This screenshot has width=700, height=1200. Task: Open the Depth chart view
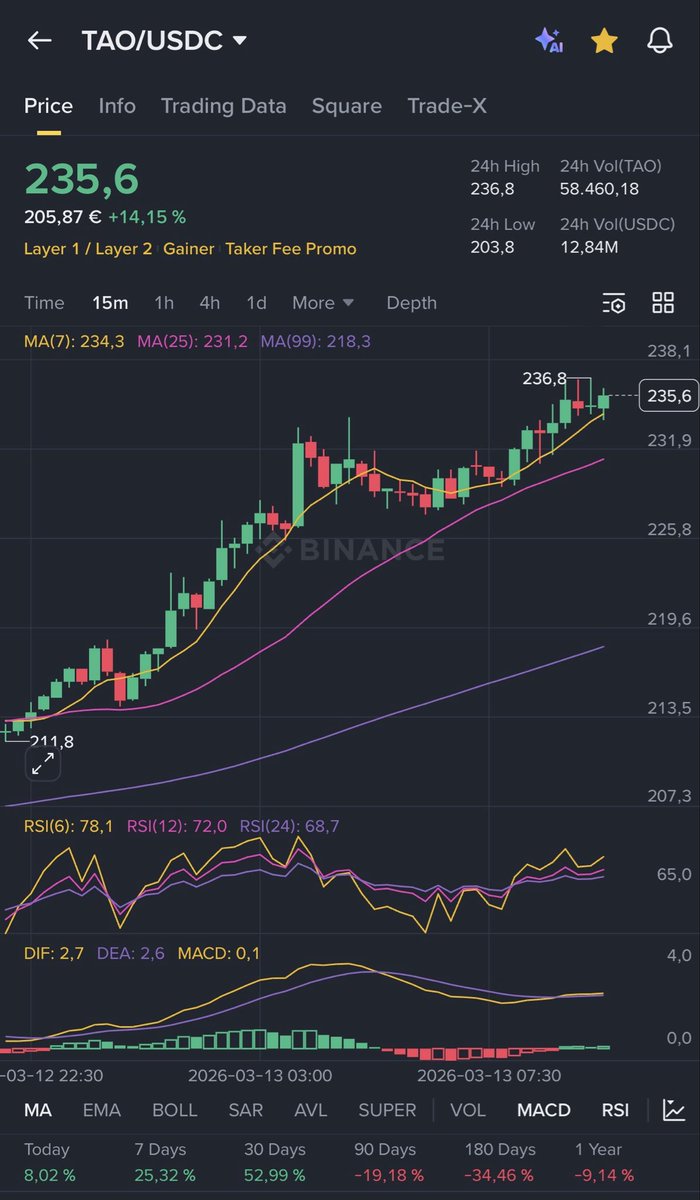(412, 303)
